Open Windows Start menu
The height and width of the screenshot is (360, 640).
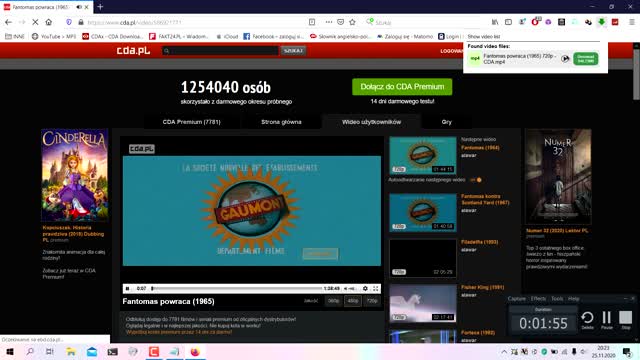10,351
